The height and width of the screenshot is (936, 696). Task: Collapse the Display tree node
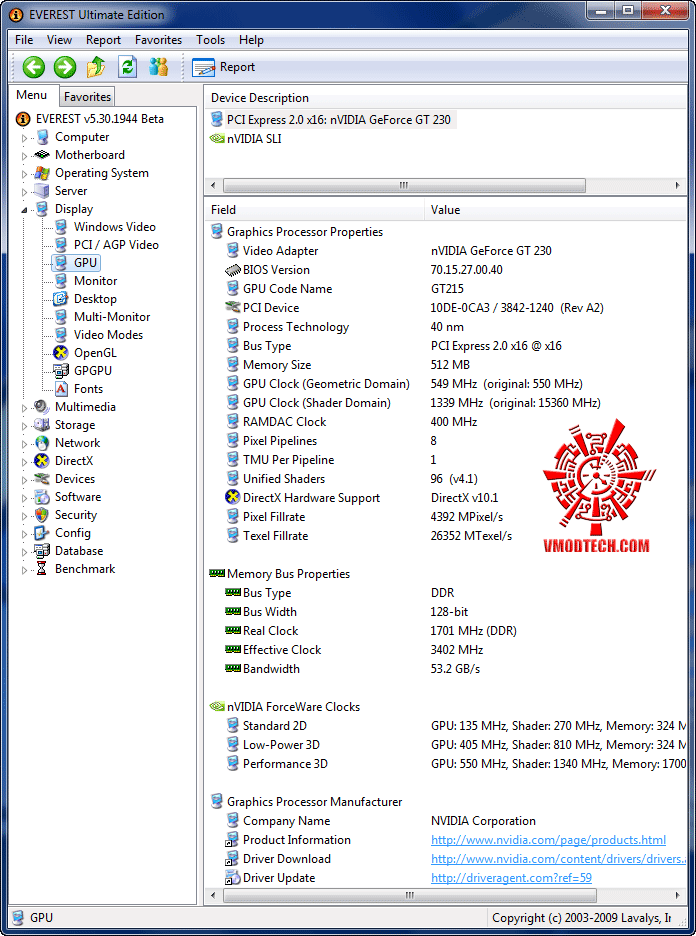click(x=24, y=210)
